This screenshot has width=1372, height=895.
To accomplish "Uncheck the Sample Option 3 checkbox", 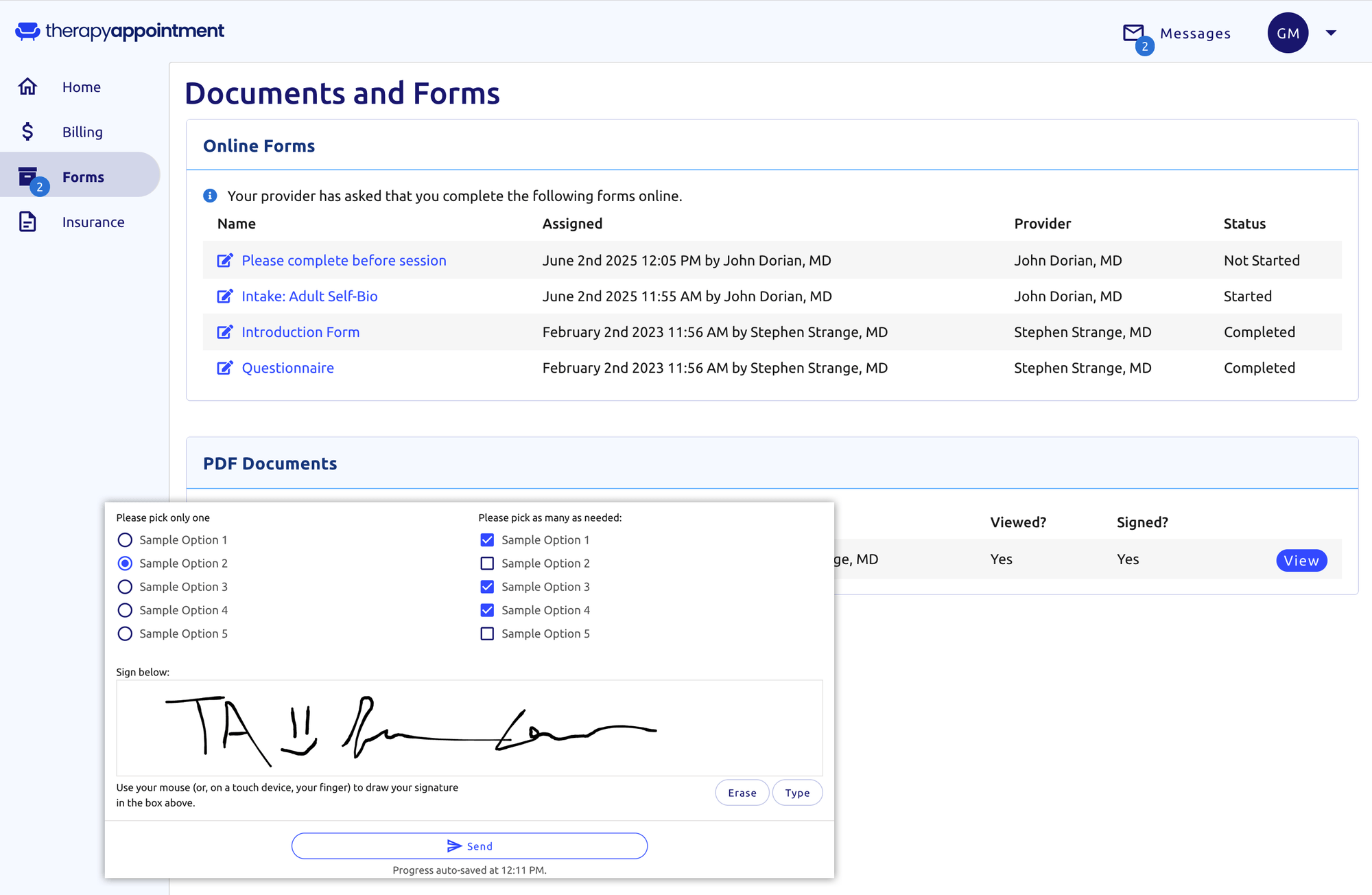I will point(487,587).
